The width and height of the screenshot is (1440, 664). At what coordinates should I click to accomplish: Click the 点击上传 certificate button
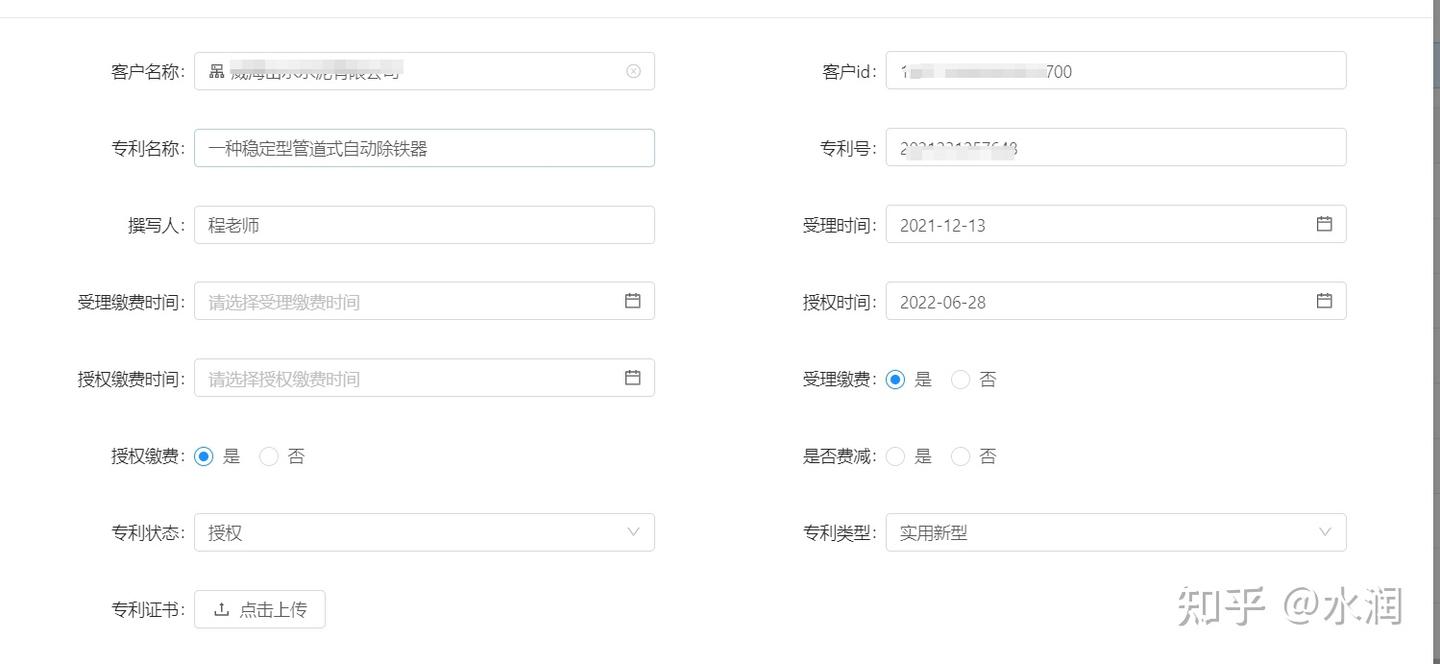(260, 609)
